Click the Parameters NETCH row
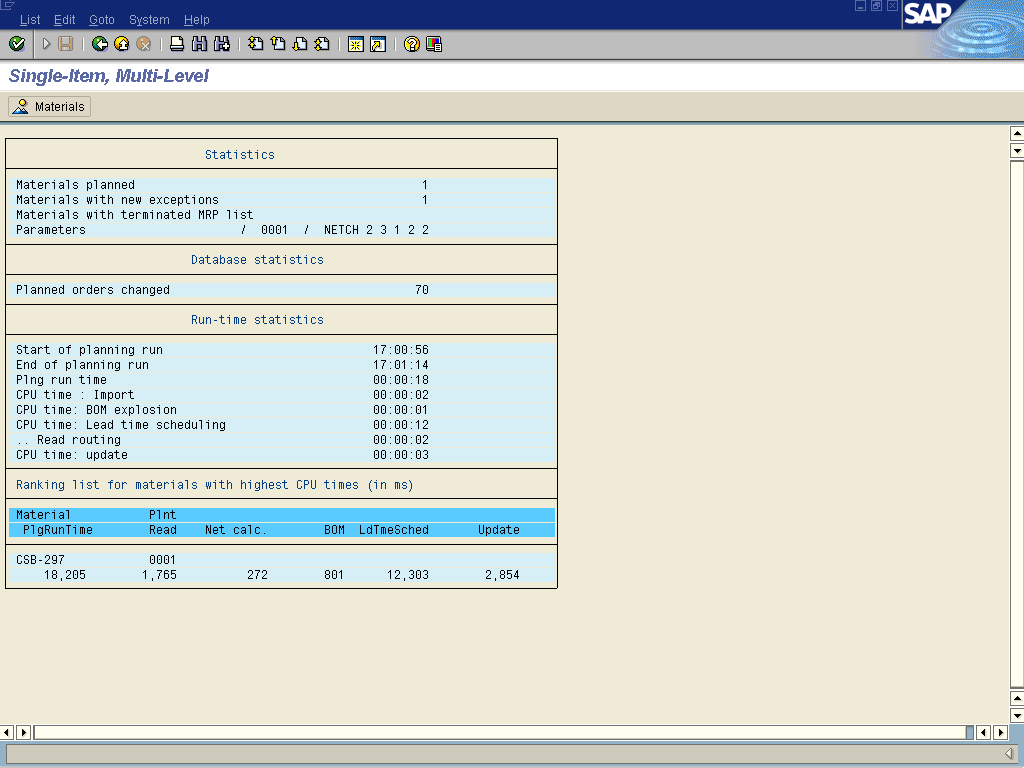 click(x=281, y=230)
